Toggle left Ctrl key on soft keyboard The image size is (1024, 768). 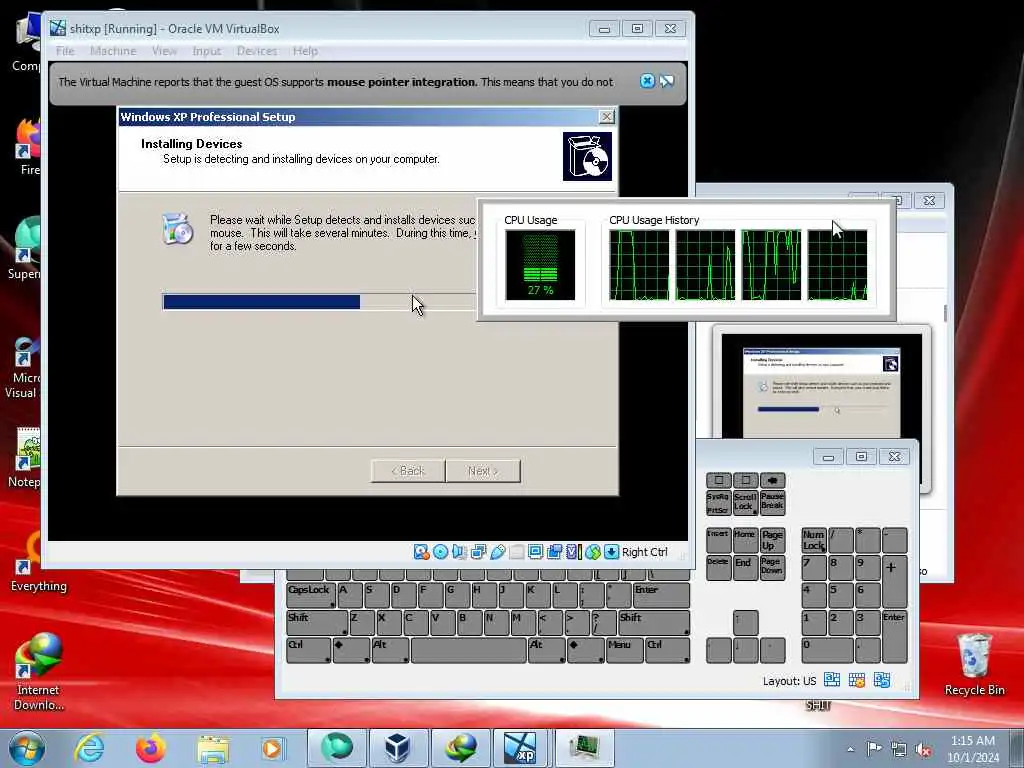[308, 650]
